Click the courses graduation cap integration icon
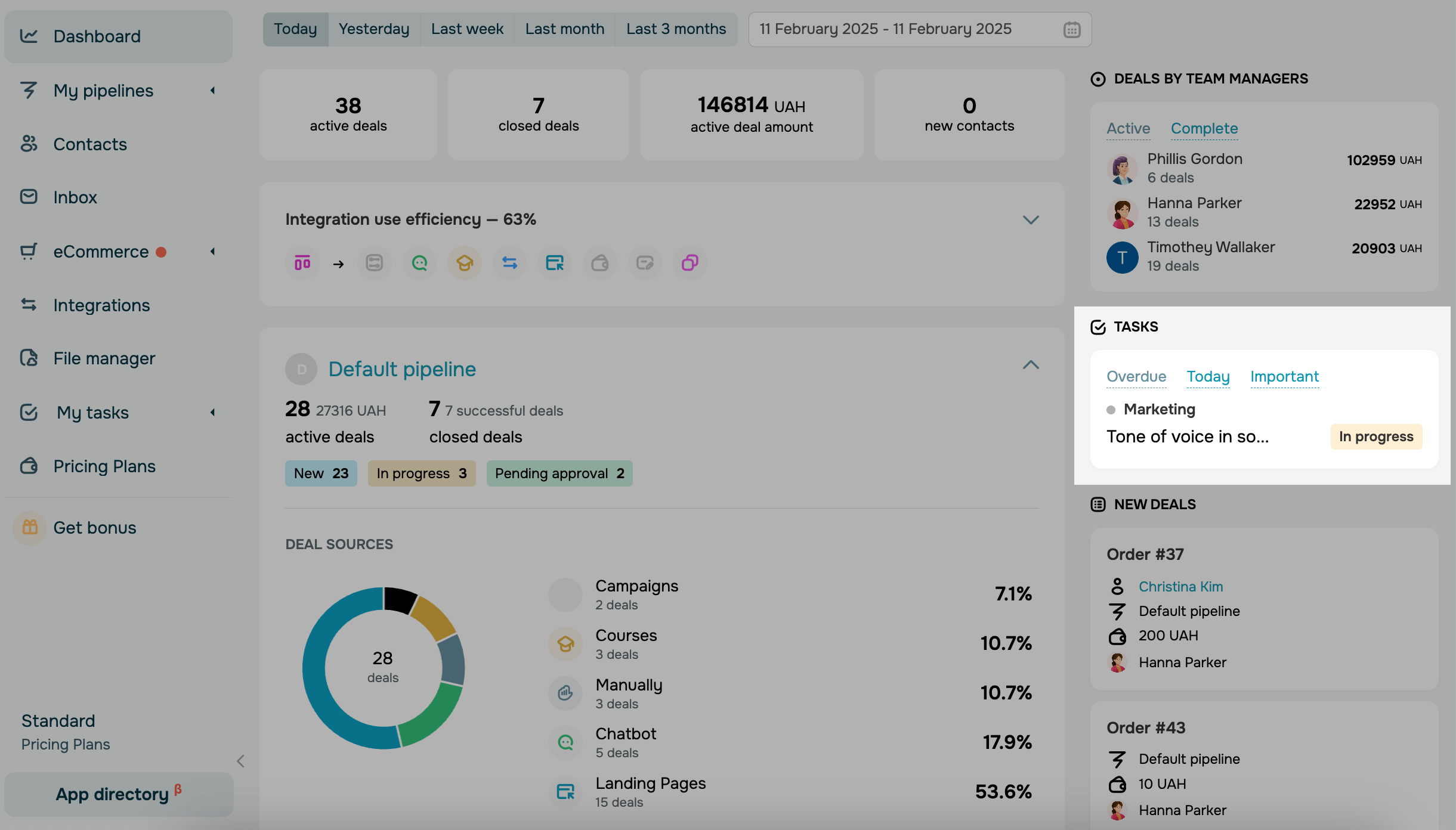The height and width of the screenshot is (830, 1456). pos(465,263)
